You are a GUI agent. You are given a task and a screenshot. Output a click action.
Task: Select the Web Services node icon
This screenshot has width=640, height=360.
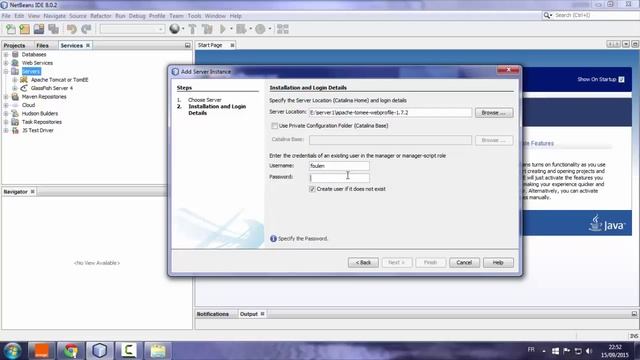(x=15, y=63)
